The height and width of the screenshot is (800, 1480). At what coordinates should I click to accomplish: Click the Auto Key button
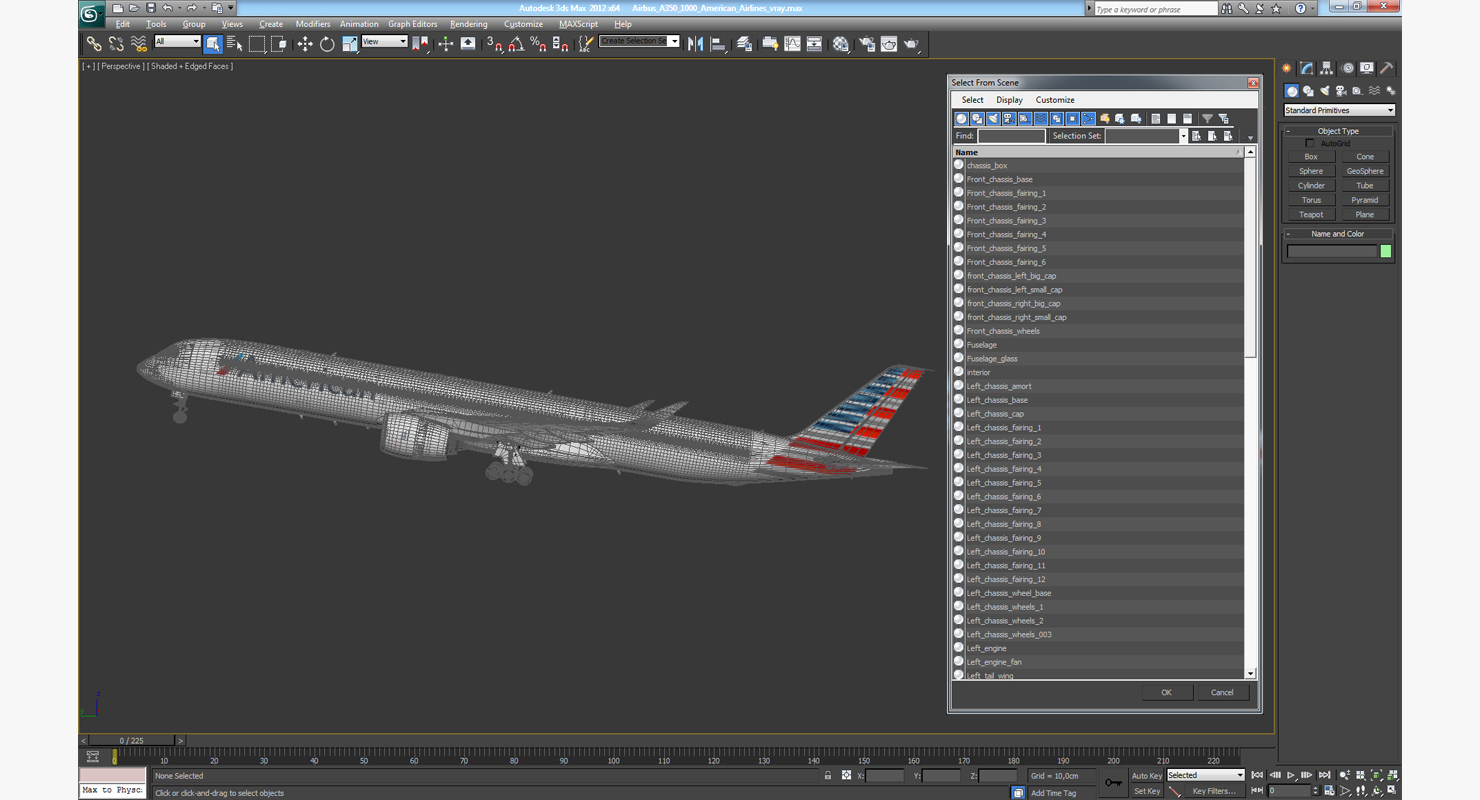(x=1147, y=776)
